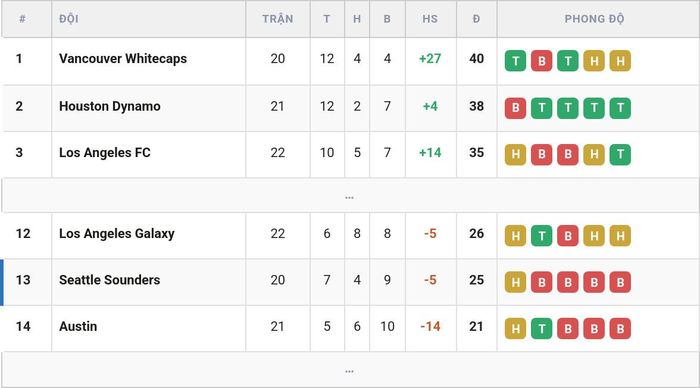Select the Los Angeles FC team name
Screen dimensions: 700x388
pyautogui.click(x=104, y=153)
